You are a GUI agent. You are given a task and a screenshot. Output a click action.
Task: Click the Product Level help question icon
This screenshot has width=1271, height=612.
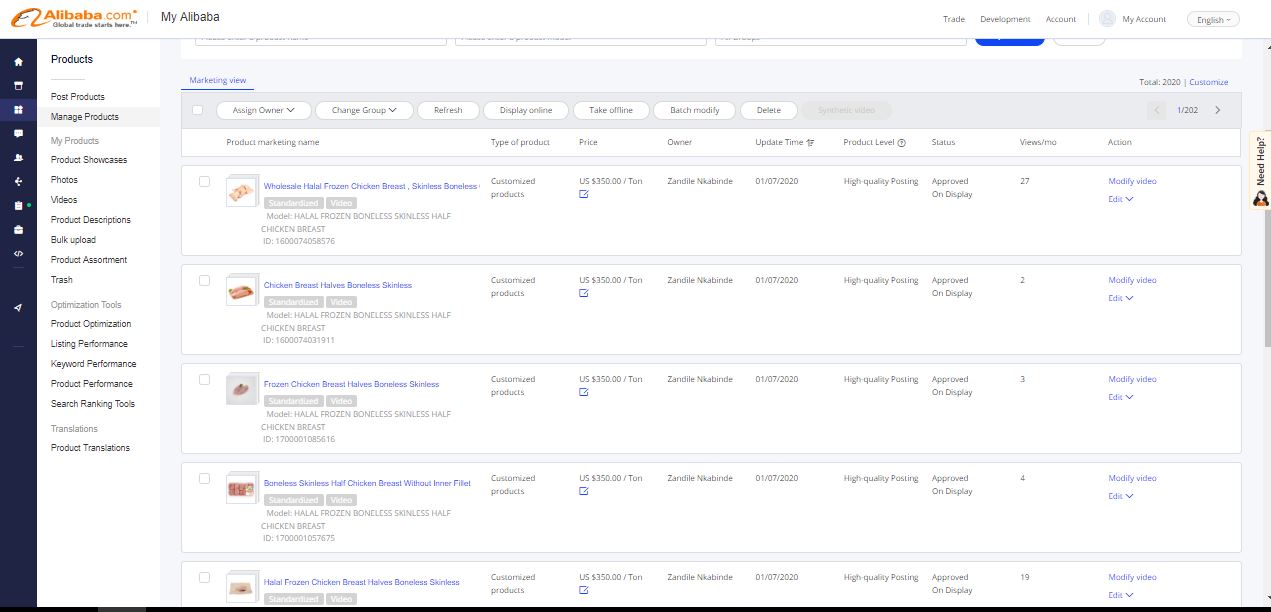[901, 143]
